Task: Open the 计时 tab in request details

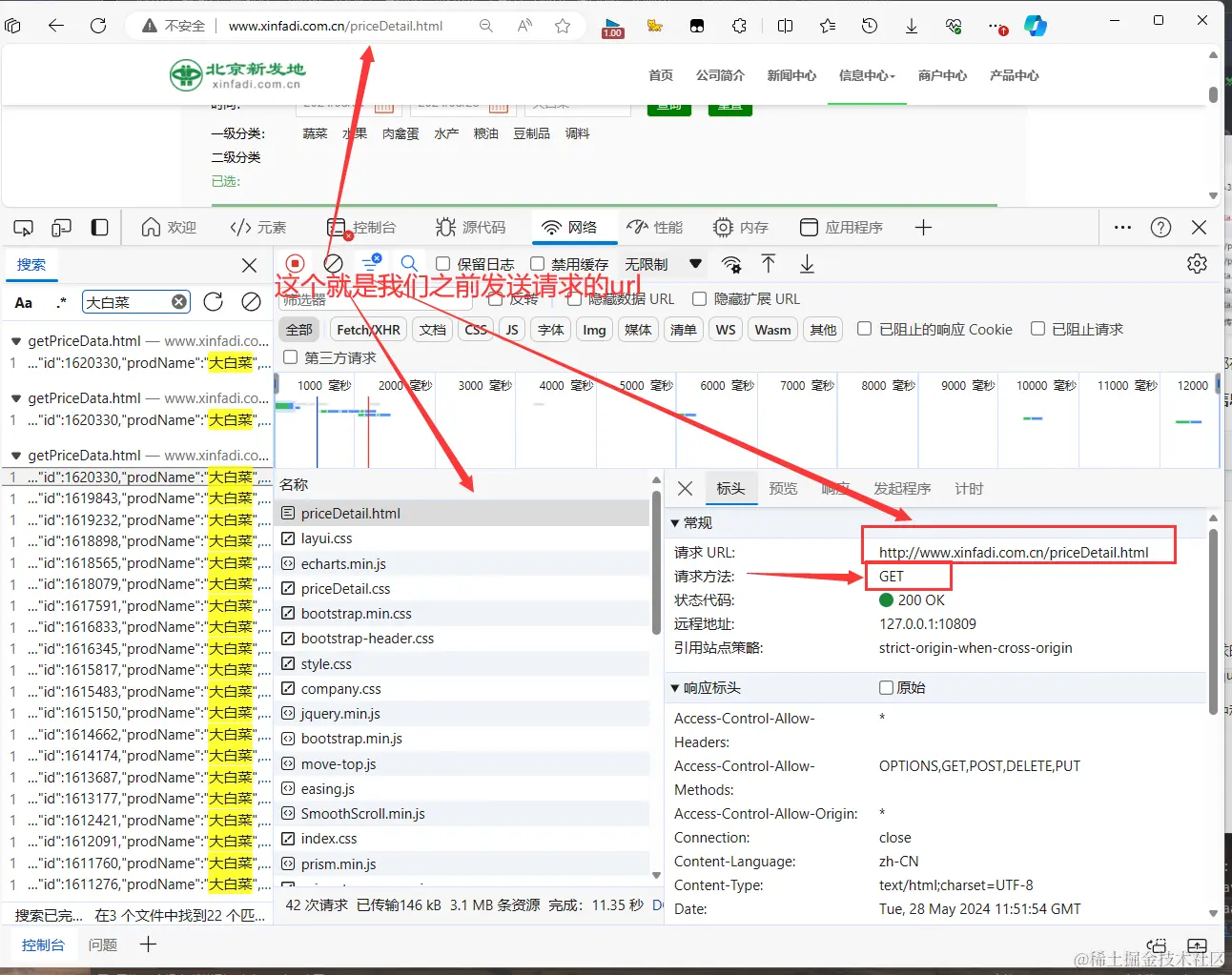Action: (969, 488)
